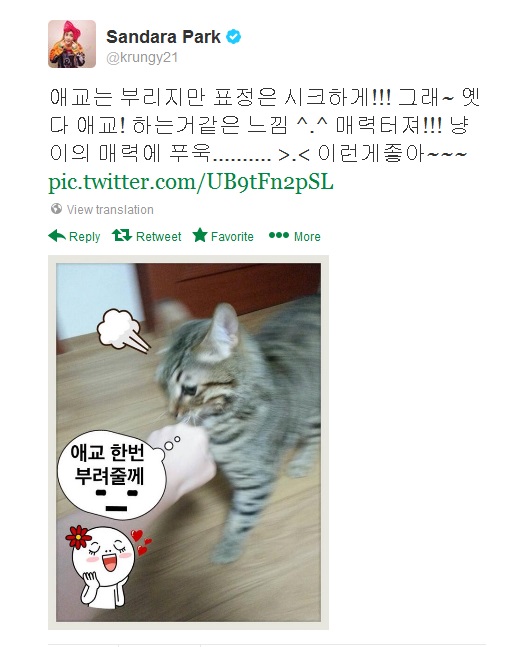Click the globe icon beside View translation
Image resolution: width=524 pixels, height=647 pixels.
(56, 209)
